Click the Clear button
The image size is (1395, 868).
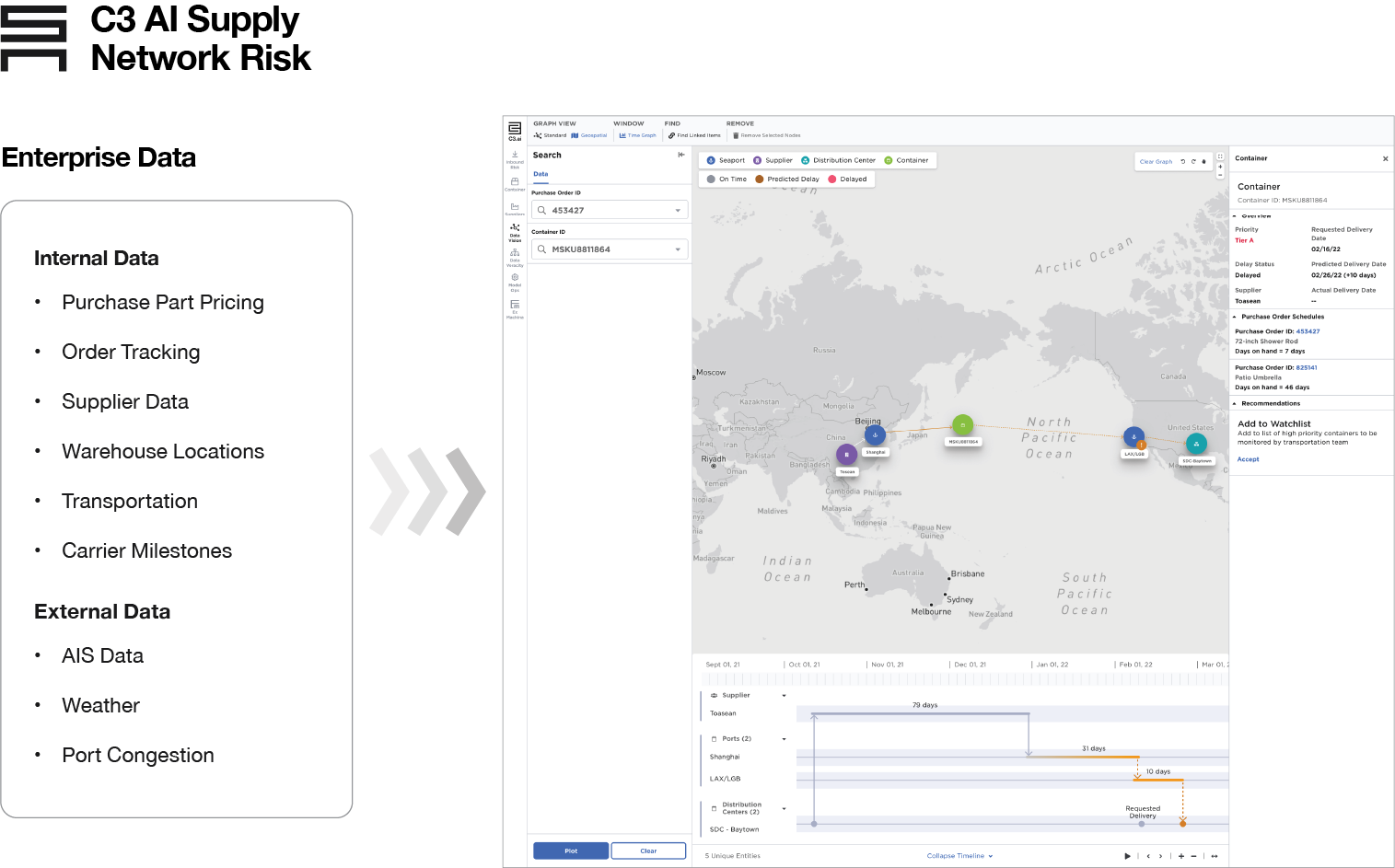tap(648, 851)
